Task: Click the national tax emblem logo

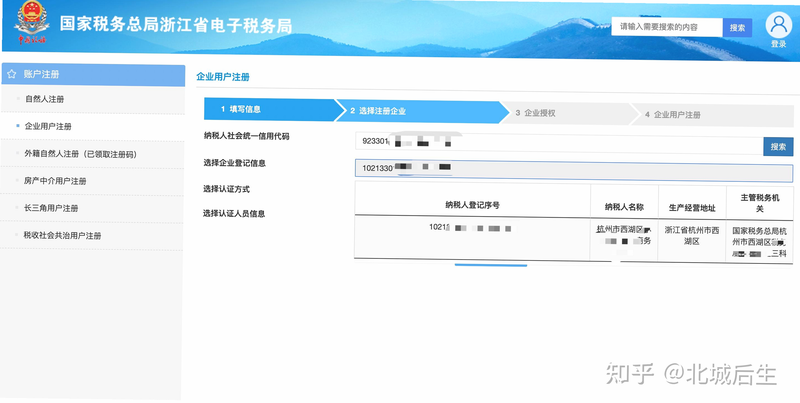Action: point(32,23)
